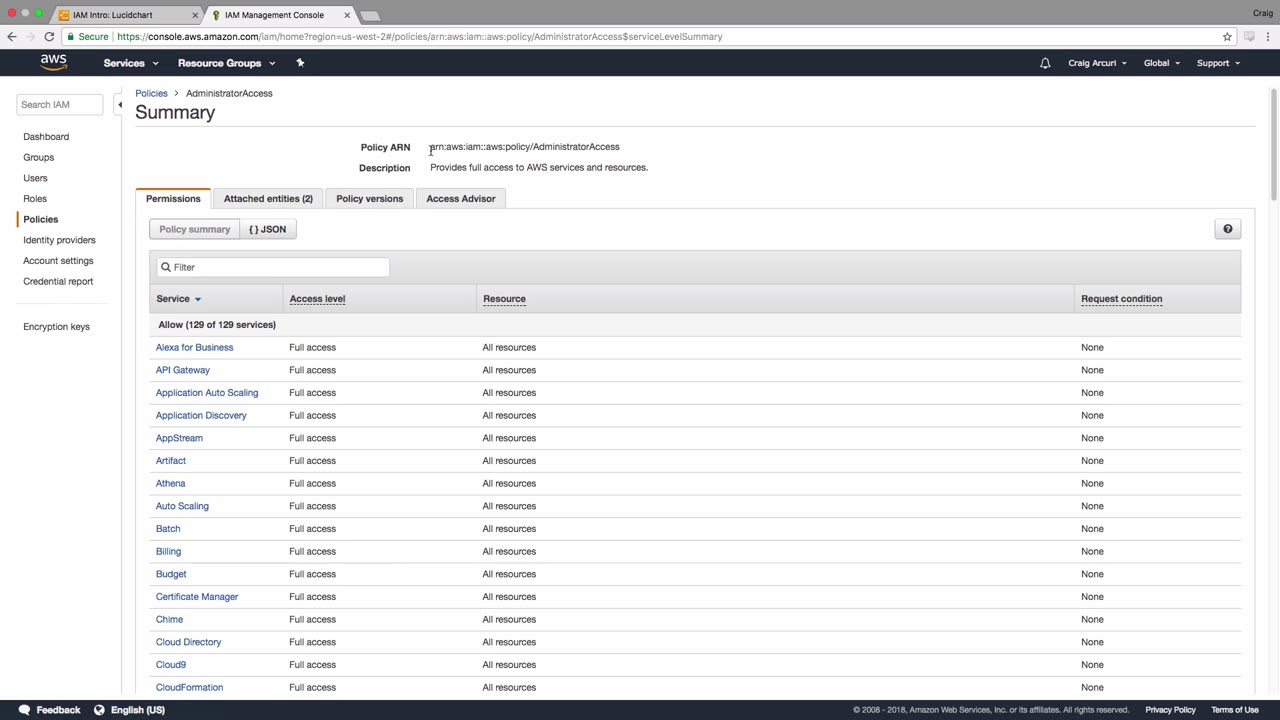Viewport: 1280px width, 720px height.
Task: Click the pin shortcut icon in navbar
Action: [x=300, y=63]
